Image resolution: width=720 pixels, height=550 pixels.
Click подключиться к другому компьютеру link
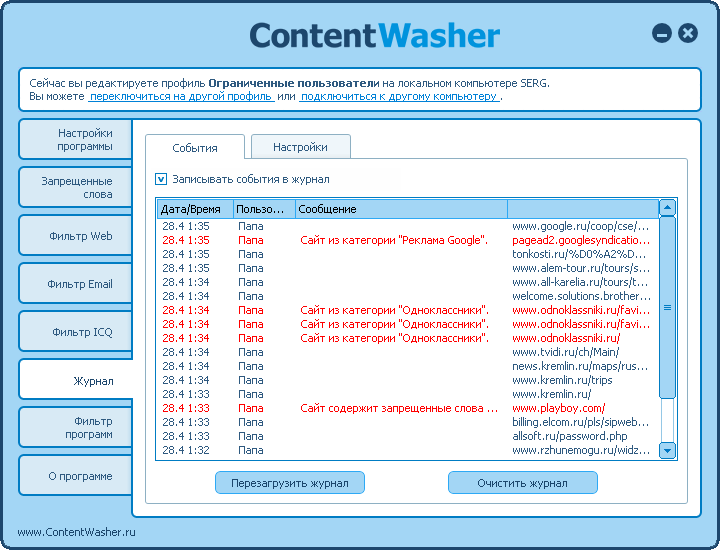[399, 96]
